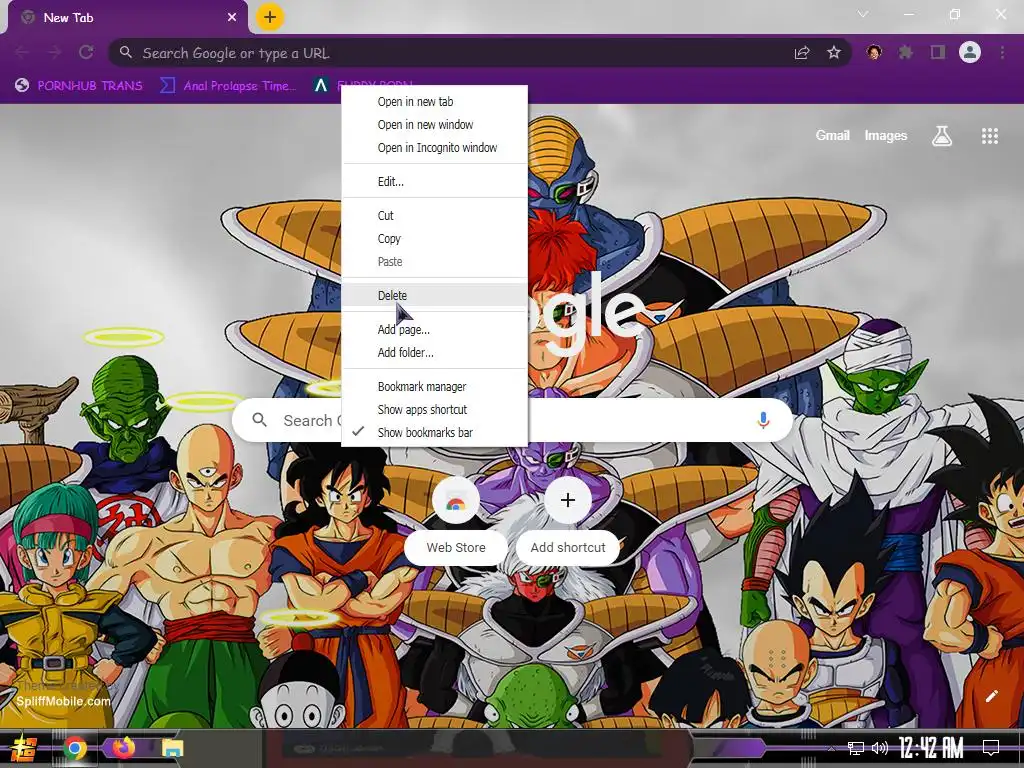This screenshot has width=1024, height=768.
Task: Choose Cut in the context menu
Action: pyautogui.click(x=434, y=216)
